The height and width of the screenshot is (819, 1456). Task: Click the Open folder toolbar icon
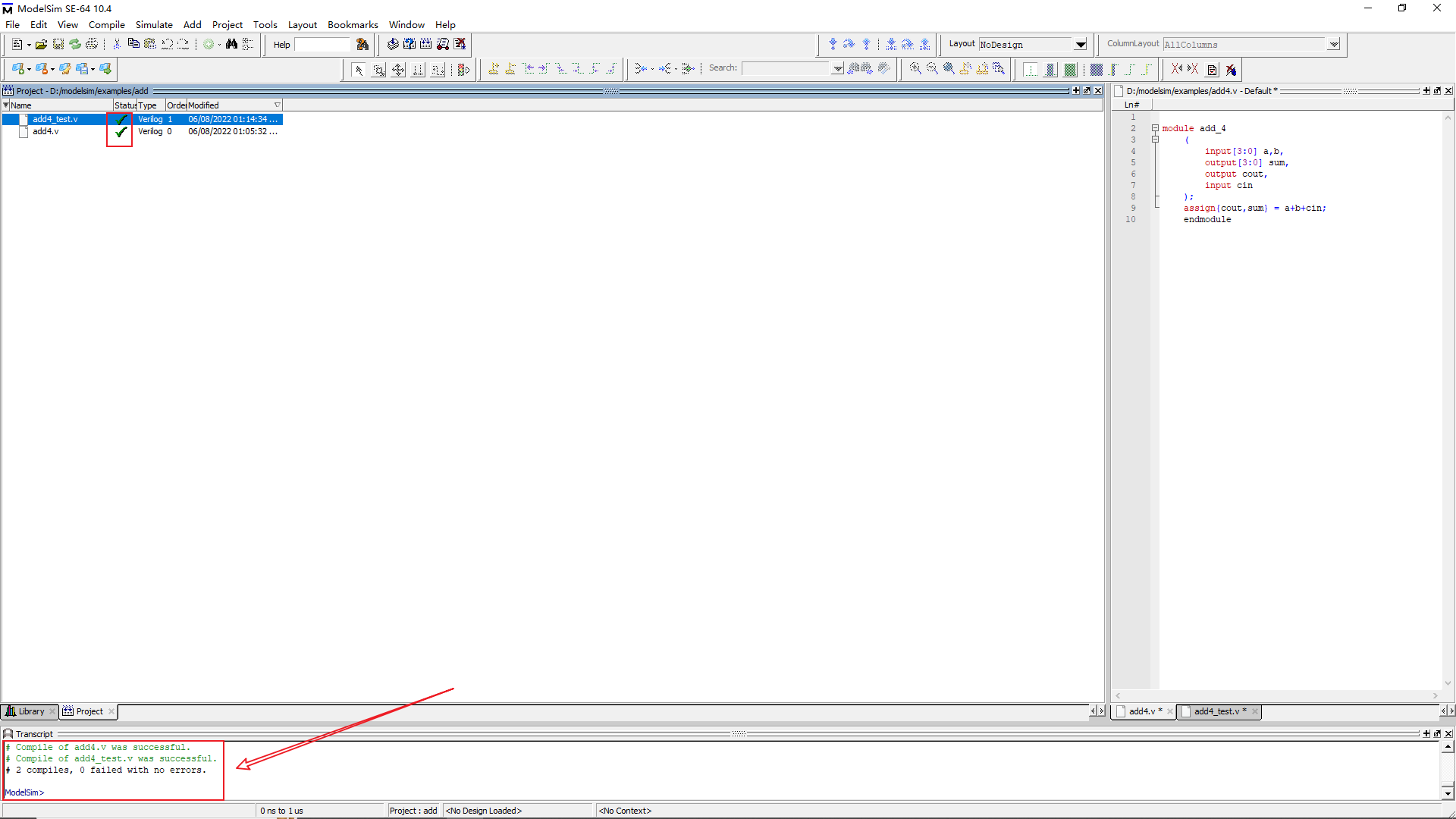(x=42, y=45)
